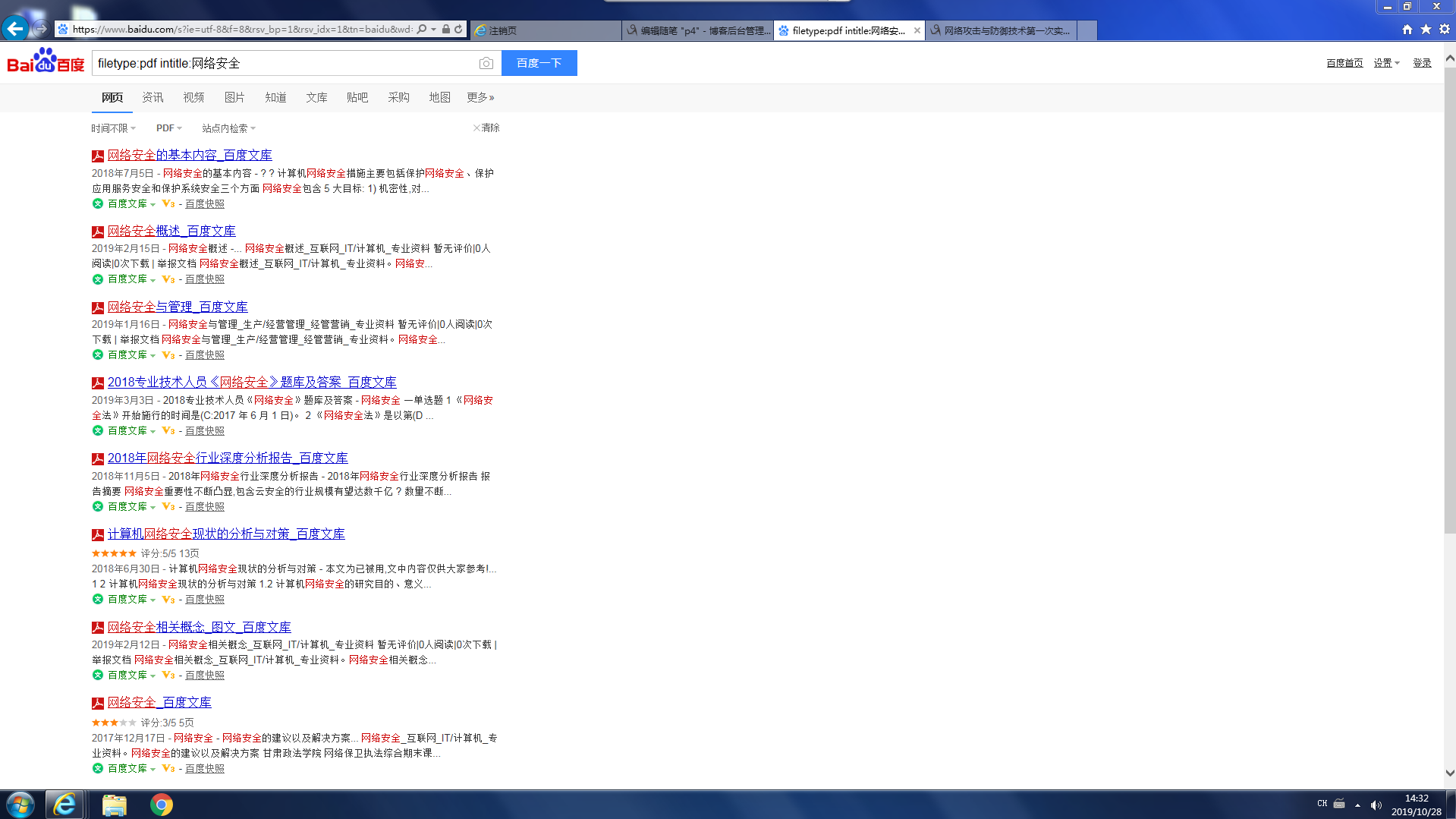Open a new browser tab
1456x819 pixels.
point(1086,30)
